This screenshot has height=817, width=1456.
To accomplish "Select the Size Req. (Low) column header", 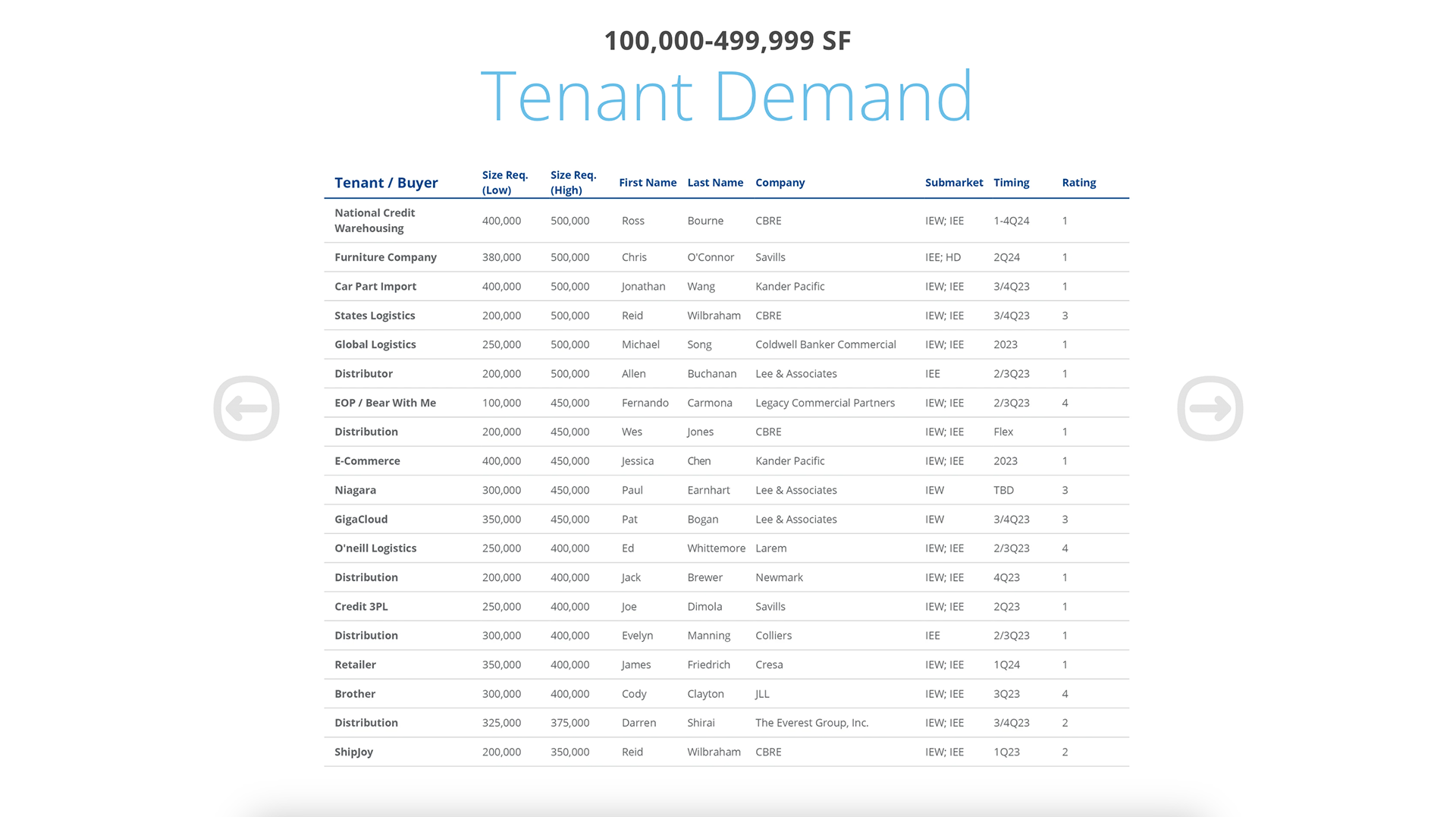I will click(505, 183).
